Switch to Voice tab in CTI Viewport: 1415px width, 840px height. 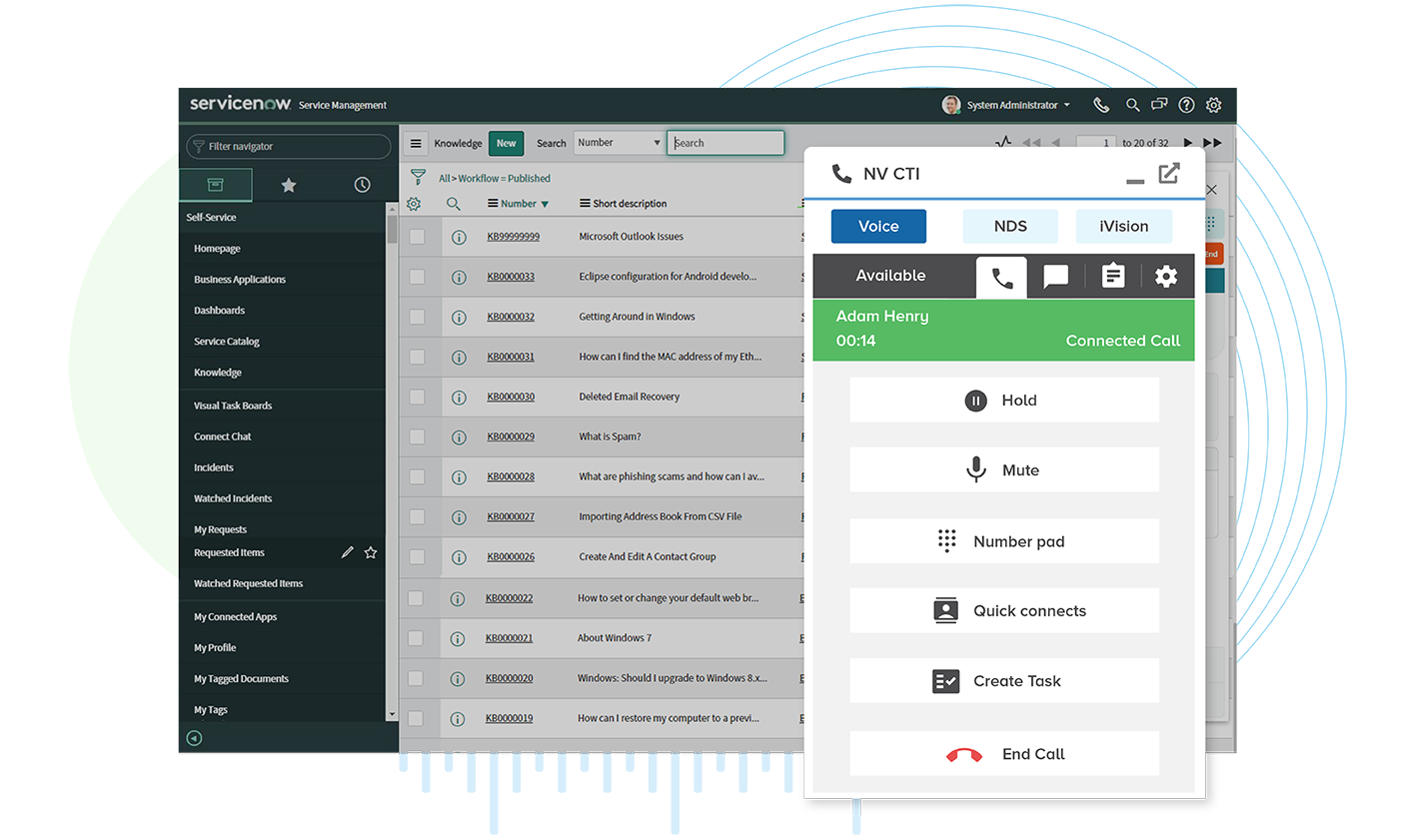tap(878, 227)
